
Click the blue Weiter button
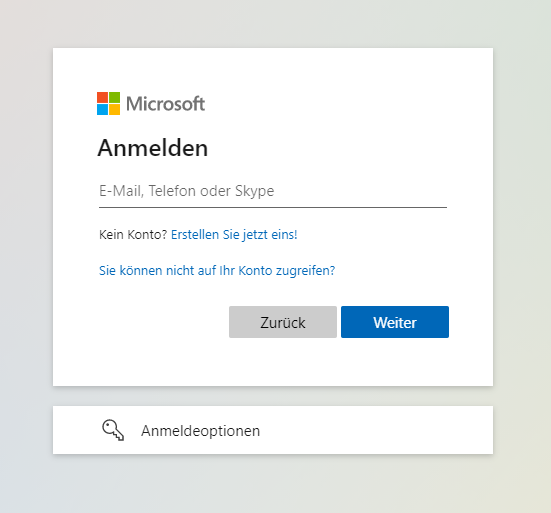[395, 322]
